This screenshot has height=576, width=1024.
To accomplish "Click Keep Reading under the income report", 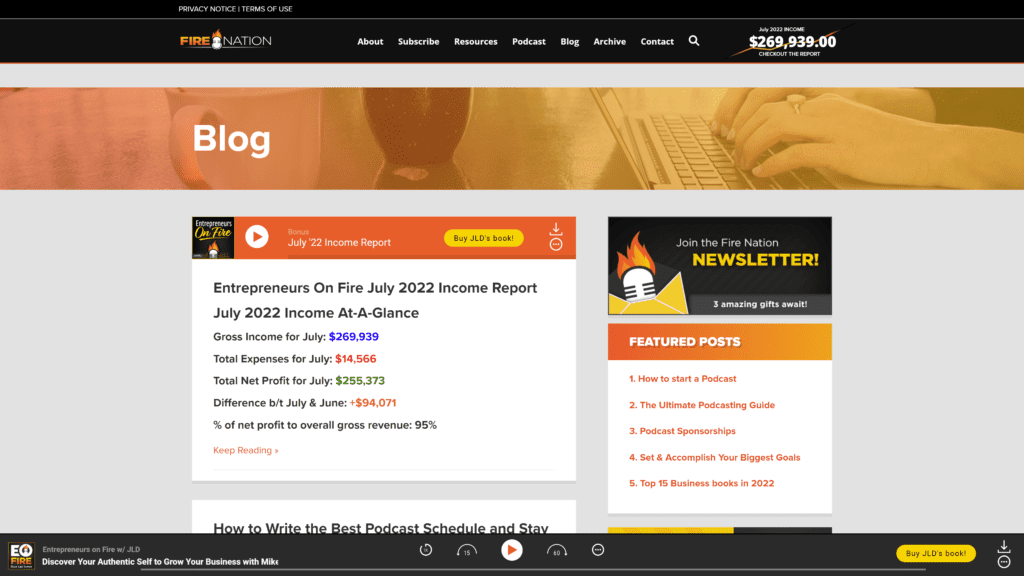I will [246, 450].
